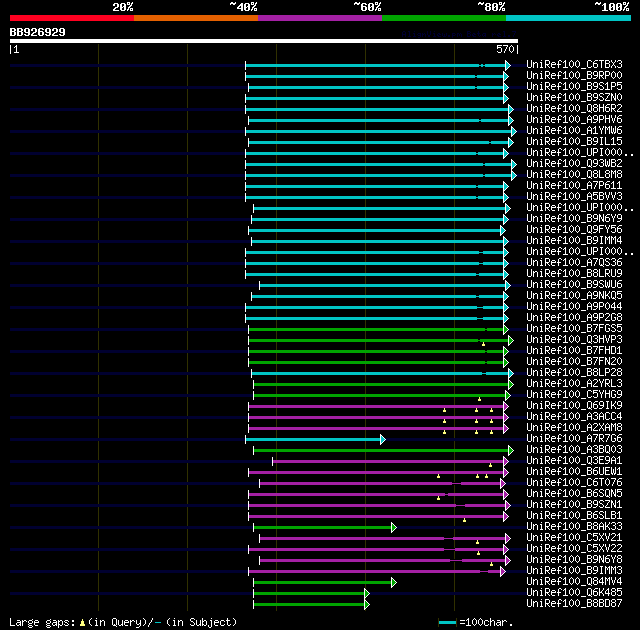Select the UniRef100_A2XAM8 label

tap(574, 428)
